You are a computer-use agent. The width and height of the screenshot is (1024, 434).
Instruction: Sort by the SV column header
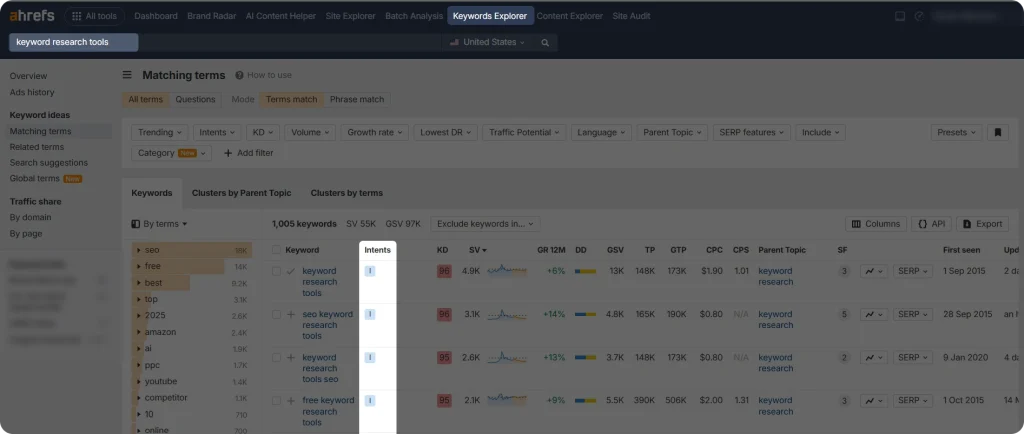pyautogui.click(x=477, y=250)
